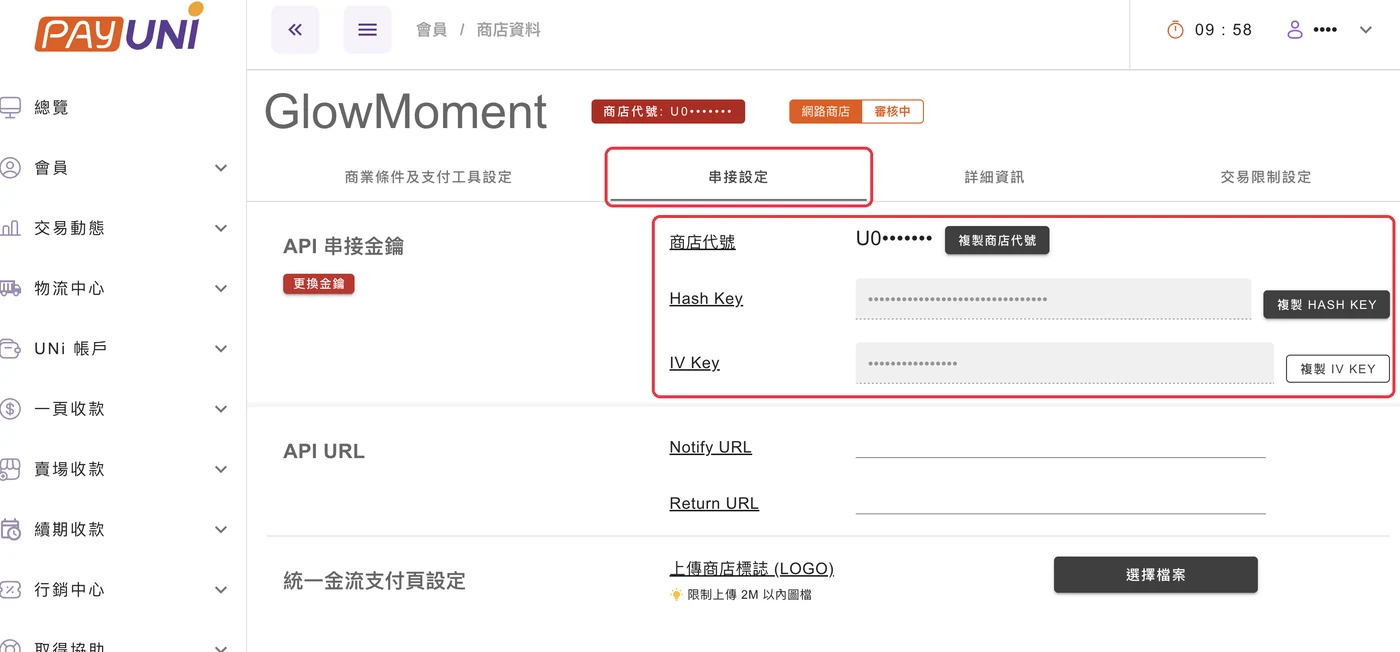Image resolution: width=1400 pixels, height=652 pixels.
Task: Switch to 串接設定 tab
Action: coord(738,177)
